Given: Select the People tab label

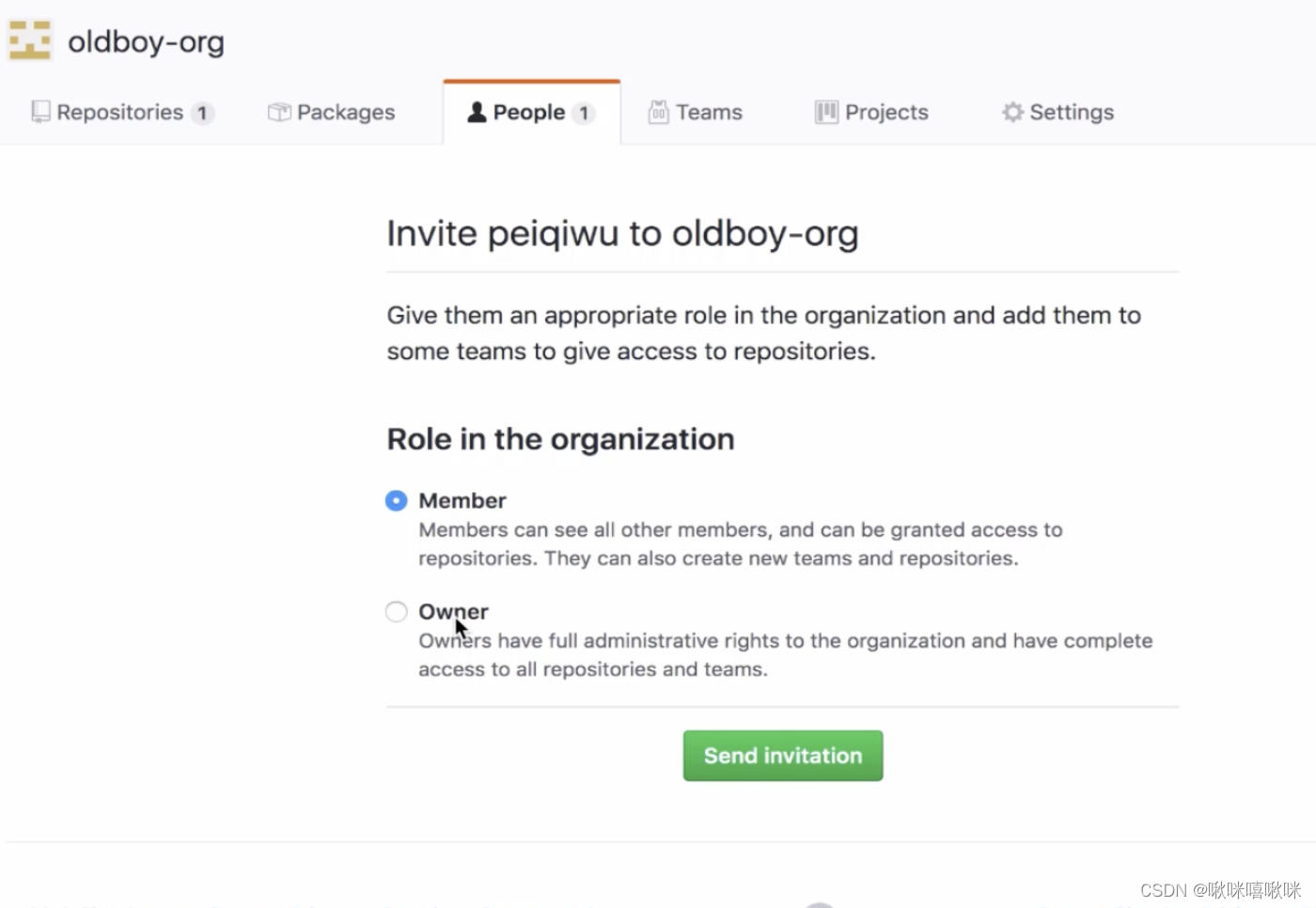Looking at the screenshot, I should [529, 112].
